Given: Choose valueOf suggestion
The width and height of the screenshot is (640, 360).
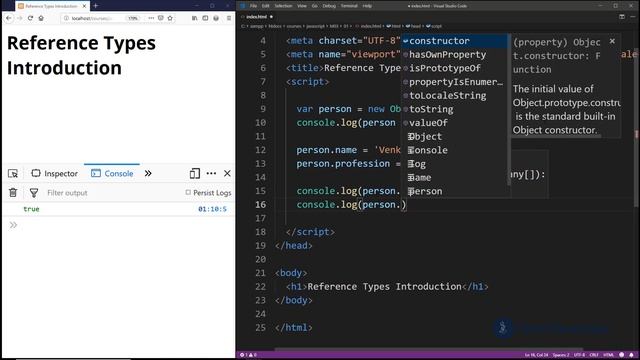Looking at the screenshot, I should coord(454,123).
